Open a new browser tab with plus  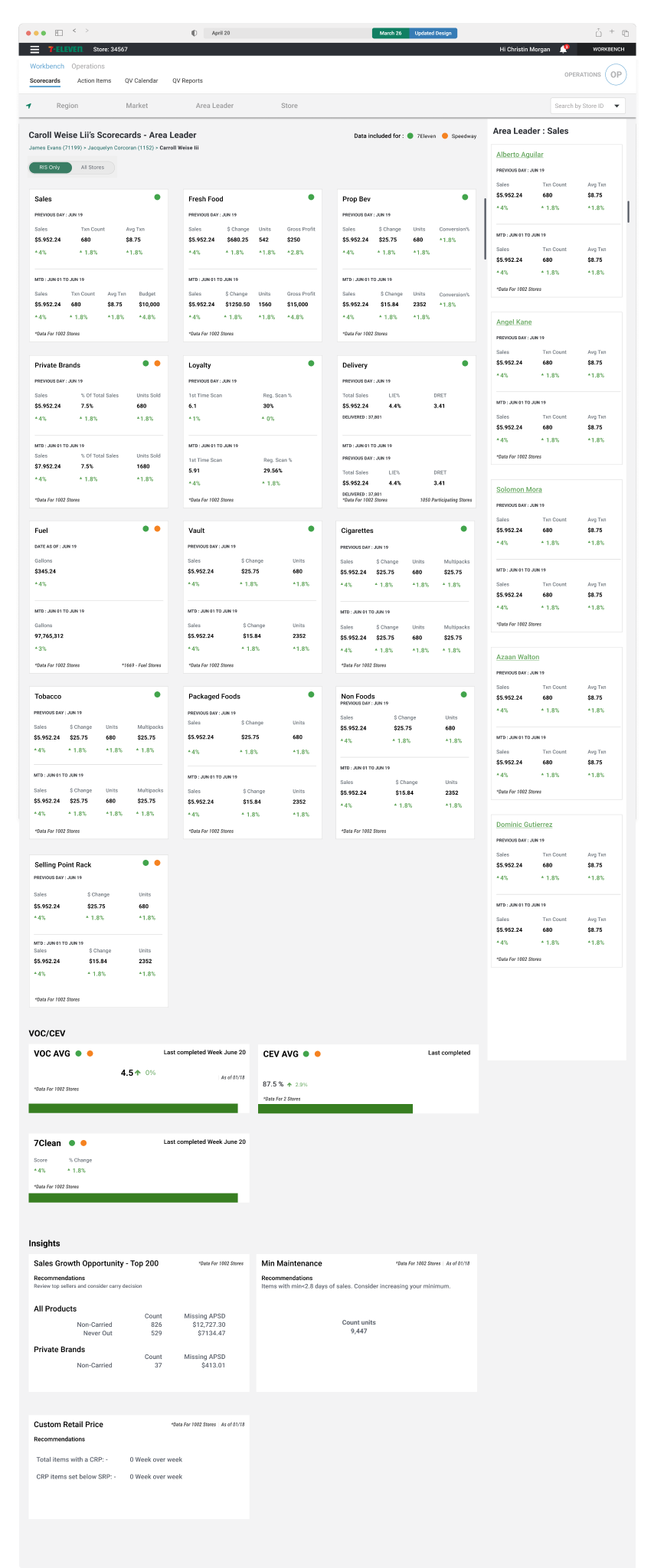pos(612,32)
